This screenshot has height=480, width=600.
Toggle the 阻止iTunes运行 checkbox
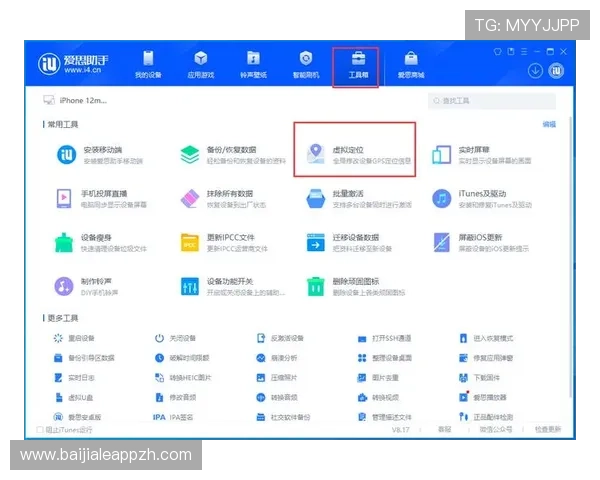click(39, 429)
